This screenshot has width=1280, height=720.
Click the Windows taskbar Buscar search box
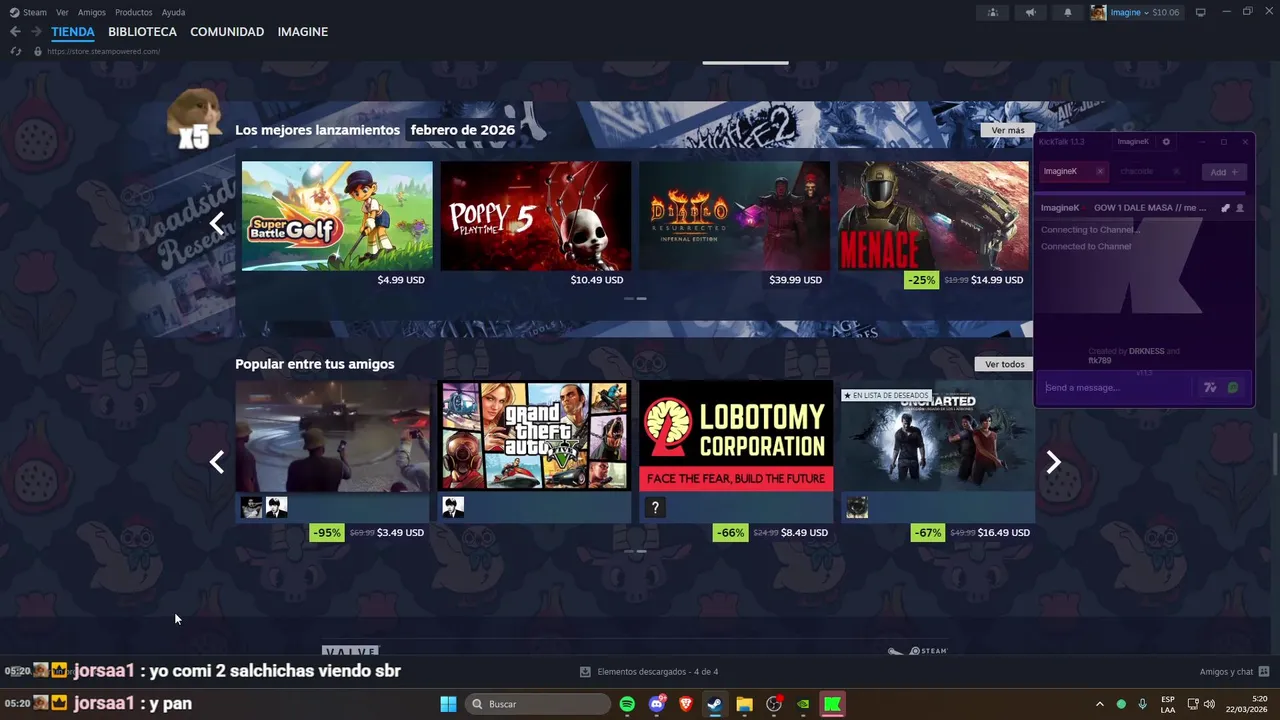click(539, 704)
